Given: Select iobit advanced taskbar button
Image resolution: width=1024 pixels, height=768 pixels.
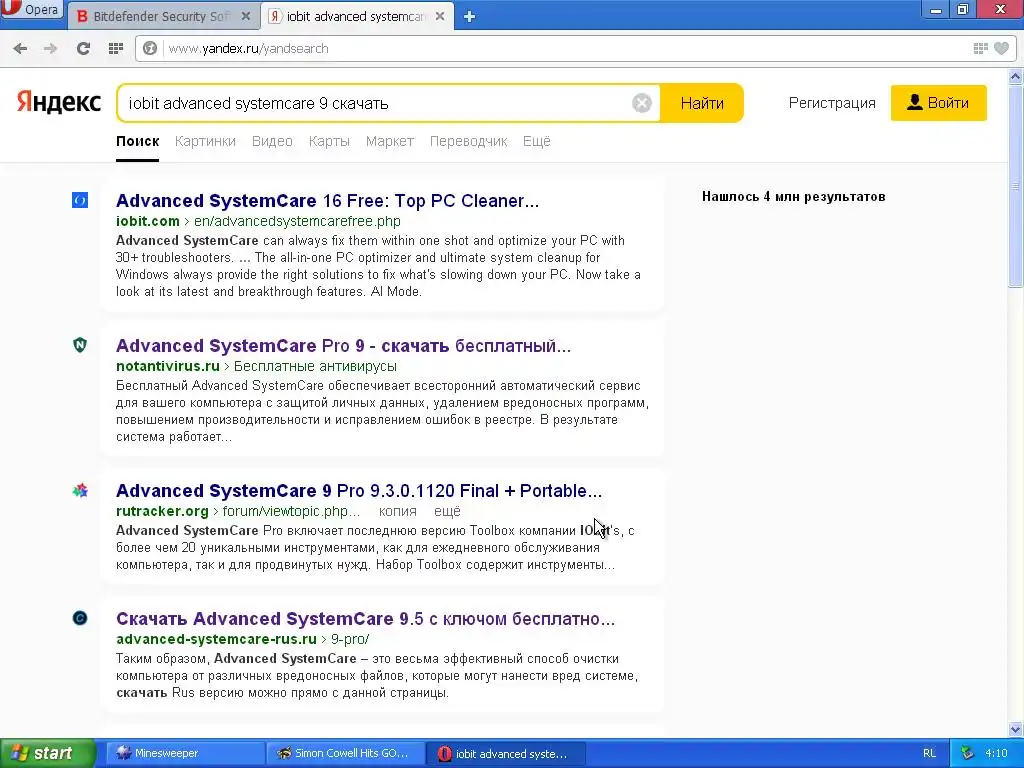Looking at the screenshot, I should 505,753.
